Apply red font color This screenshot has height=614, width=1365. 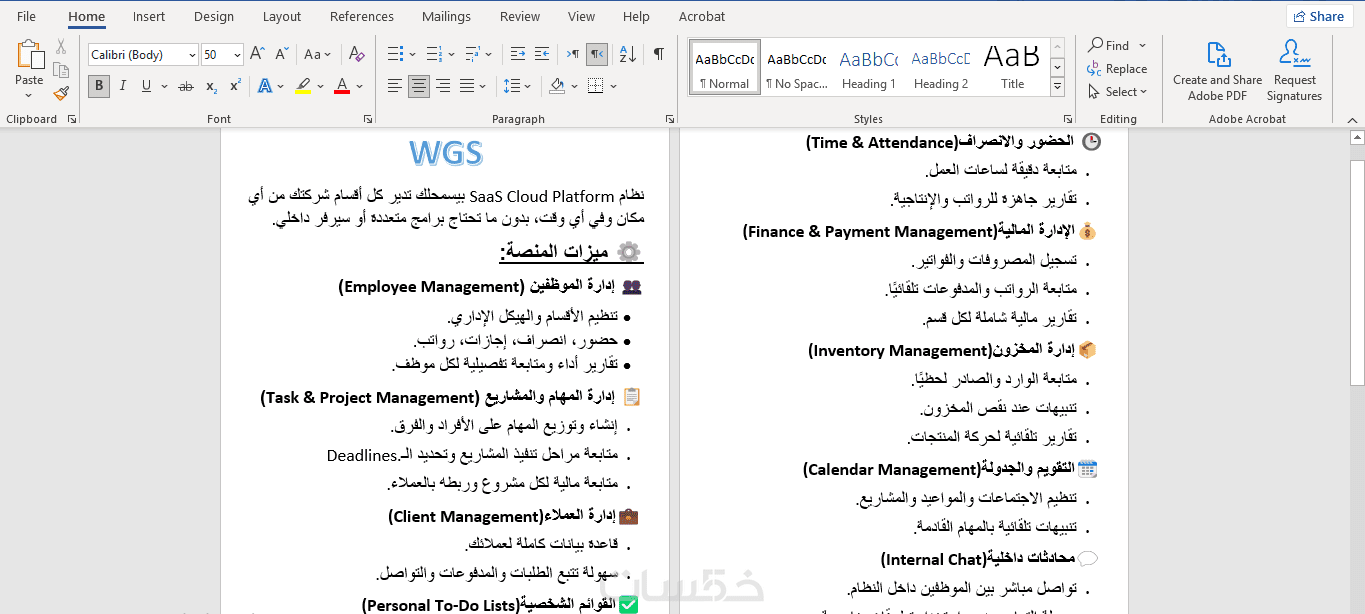(x=342, y=87)
